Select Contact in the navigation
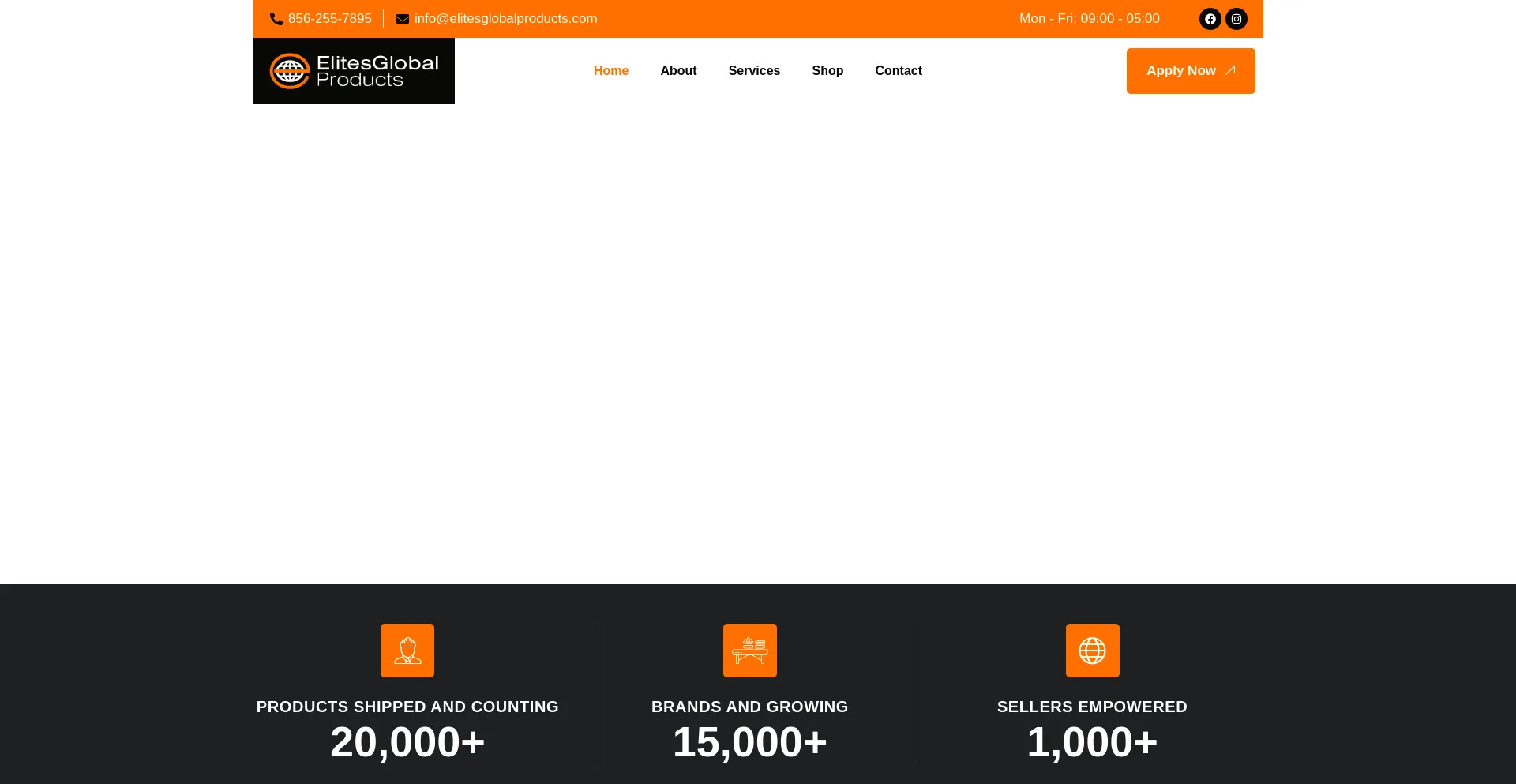 (898, 71)
